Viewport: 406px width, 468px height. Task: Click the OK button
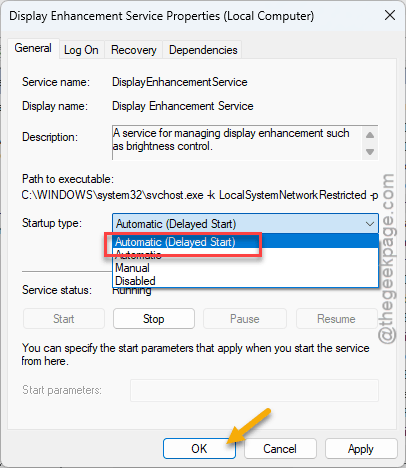click(x=199, y=448)
